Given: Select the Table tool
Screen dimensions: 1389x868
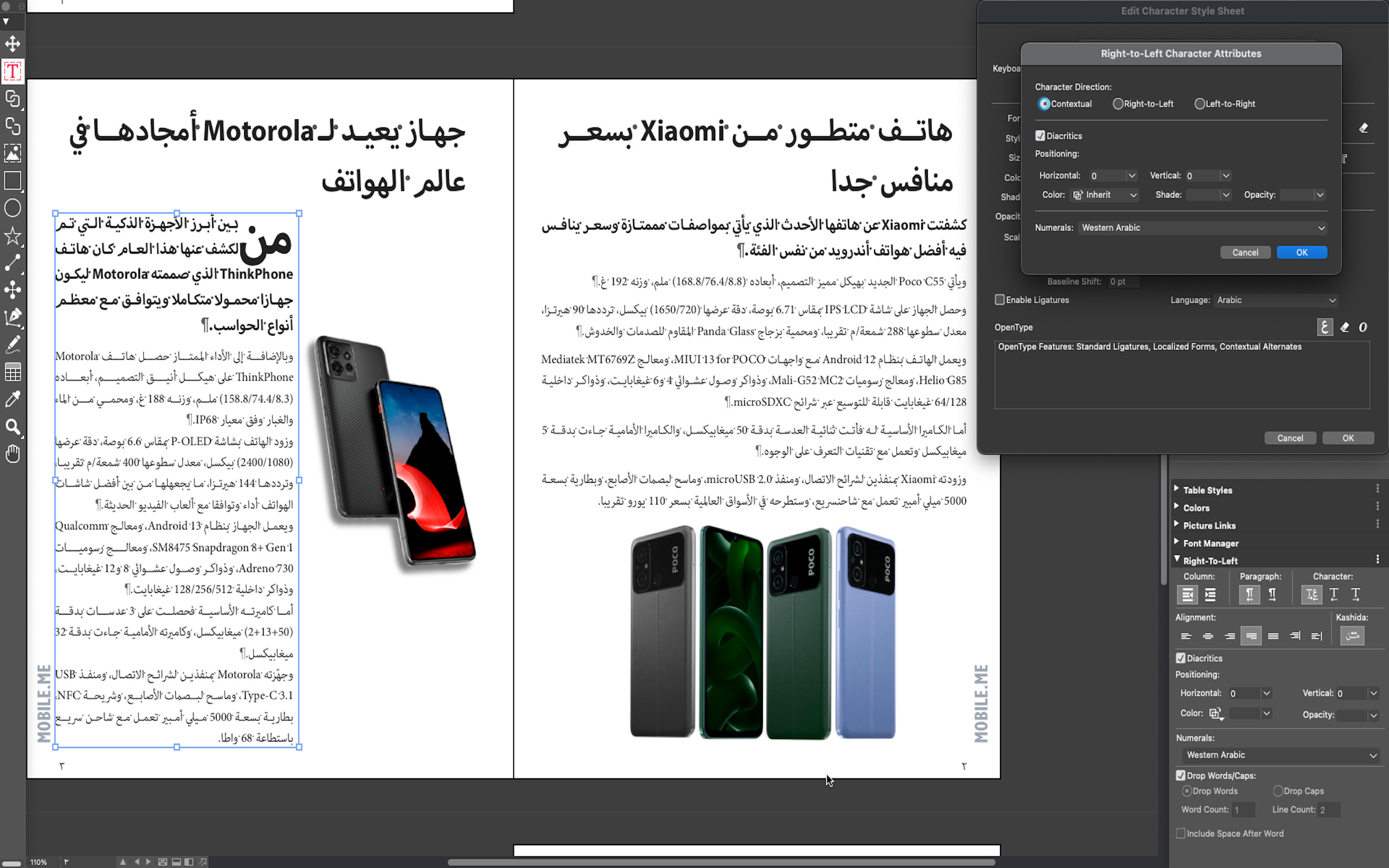Looking at the screenshot, I should point(12,372).
